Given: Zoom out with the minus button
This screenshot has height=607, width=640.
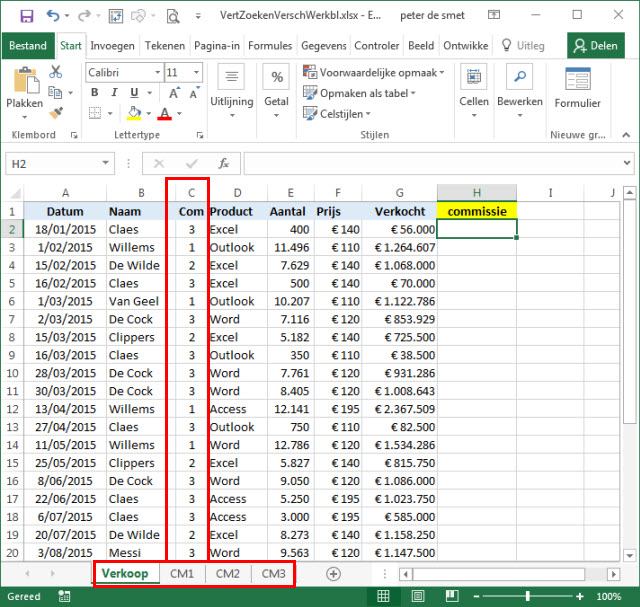Looking at the screenshot, I should click(476, 596).
